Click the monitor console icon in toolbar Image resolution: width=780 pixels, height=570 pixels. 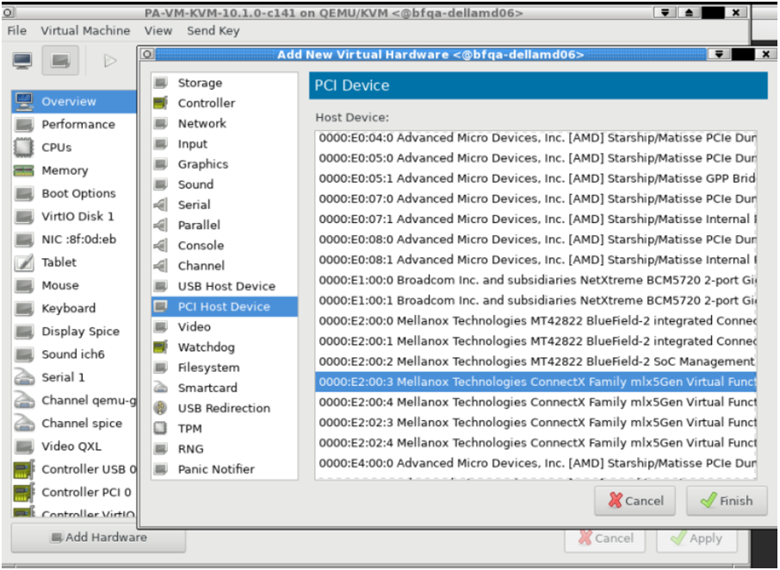click(x=22, y=61)
